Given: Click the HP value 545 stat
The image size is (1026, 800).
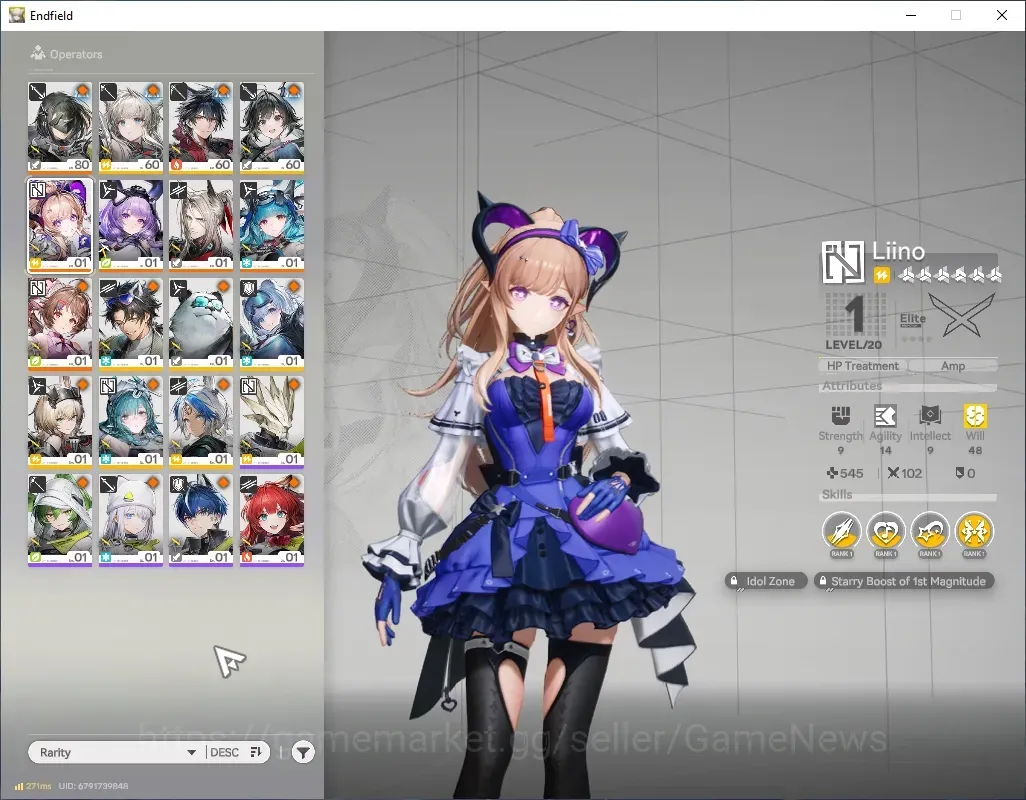Looking at the screenshot, I should (x=845, y=473).
